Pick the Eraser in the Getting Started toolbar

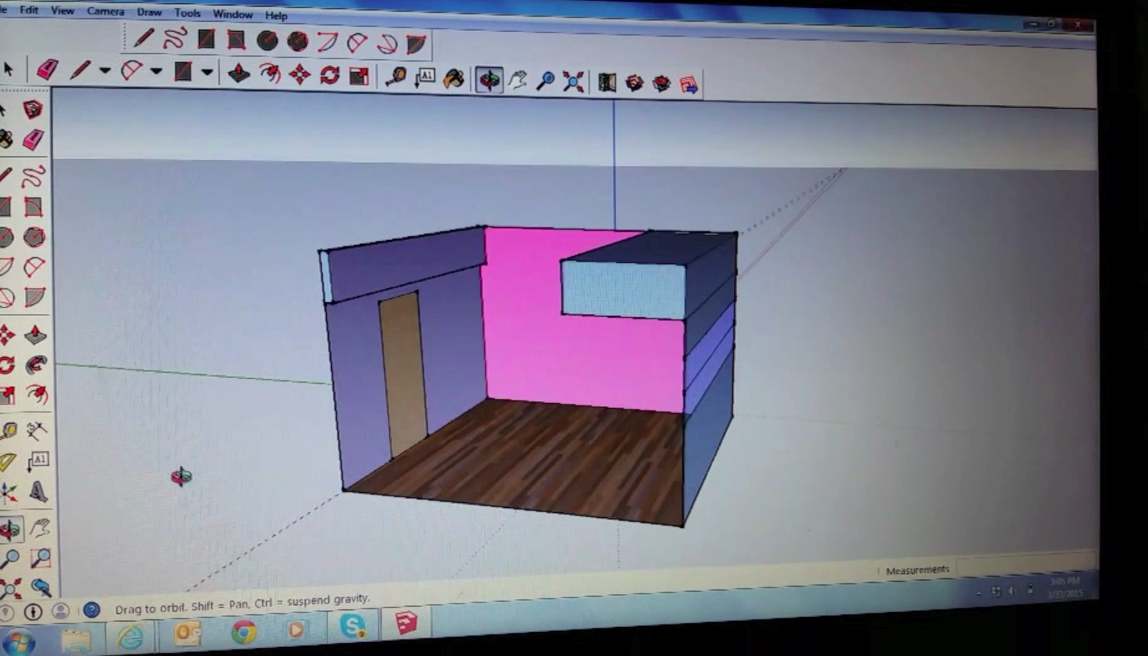pyautogui.click(x=48, y=70)
